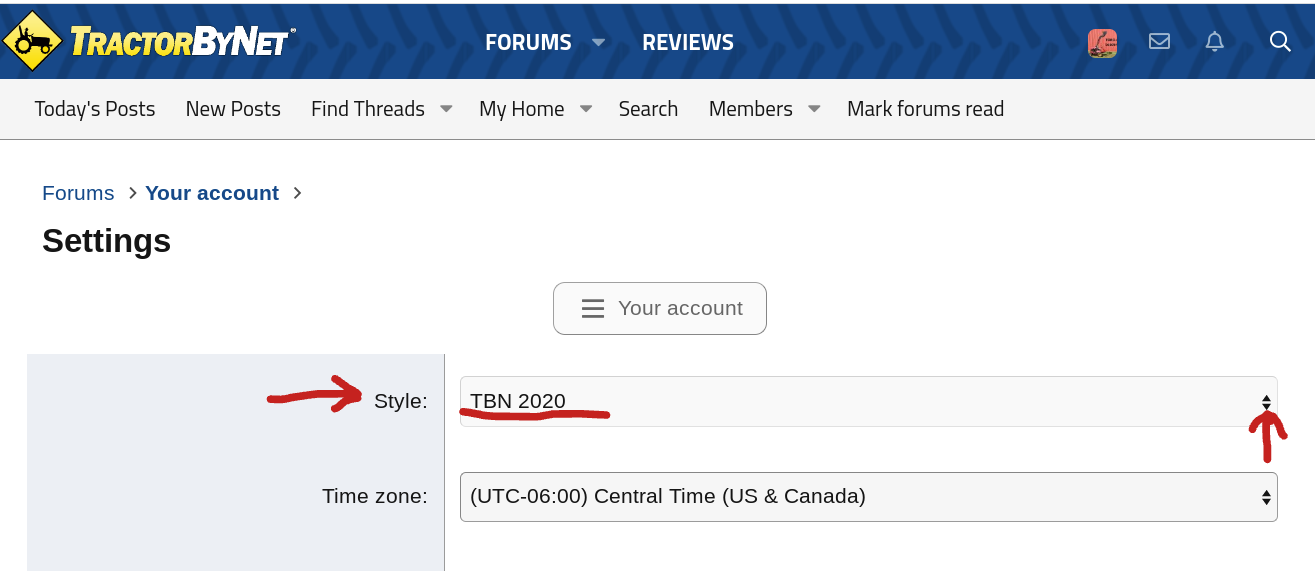
Task: Expand the Members dropdown arrow
Action: click(814, 109)
